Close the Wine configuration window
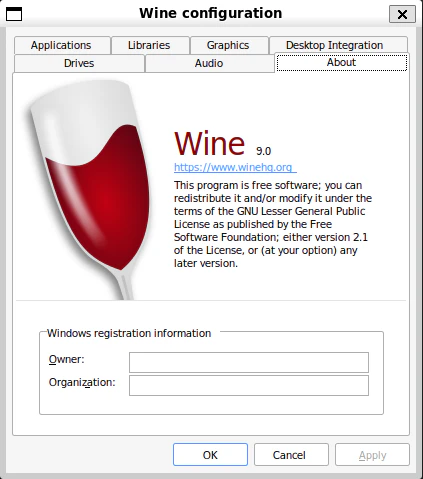Viewport: 423px width, 479px height. tap(402, 14)
